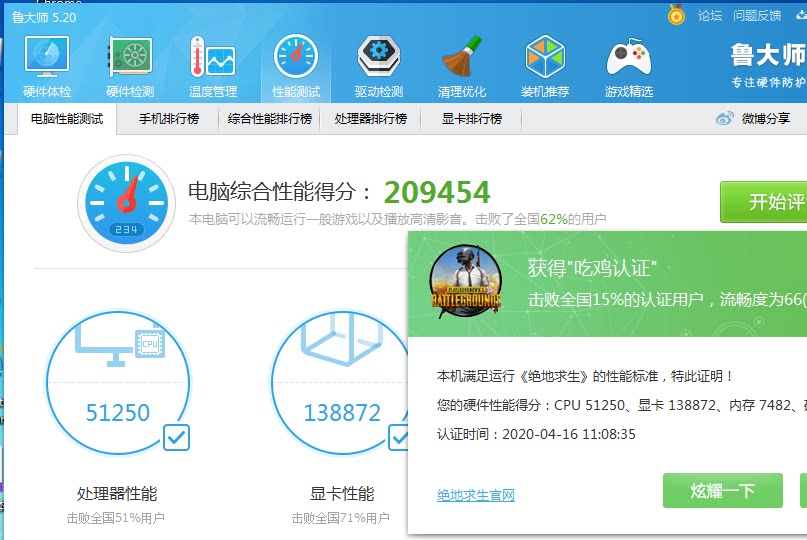The width and height of the screenshot is (807, 540).
Task: Open 硬件体检 hardware checkup
Action: click(x=47, y=67)
